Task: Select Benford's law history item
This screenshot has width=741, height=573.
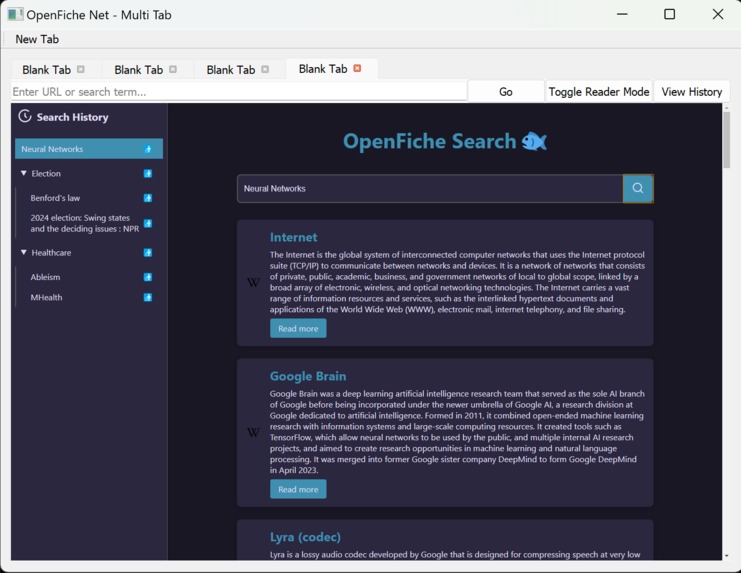Action: click(55, 198)
